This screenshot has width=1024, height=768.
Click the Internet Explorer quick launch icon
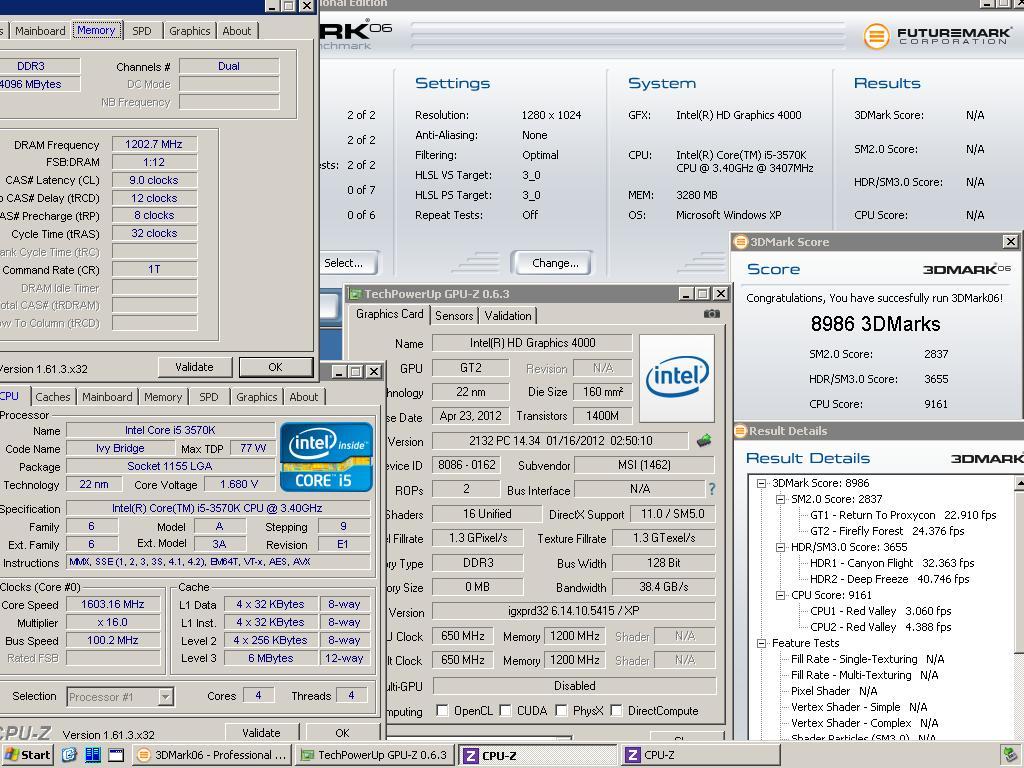point(69,755)
